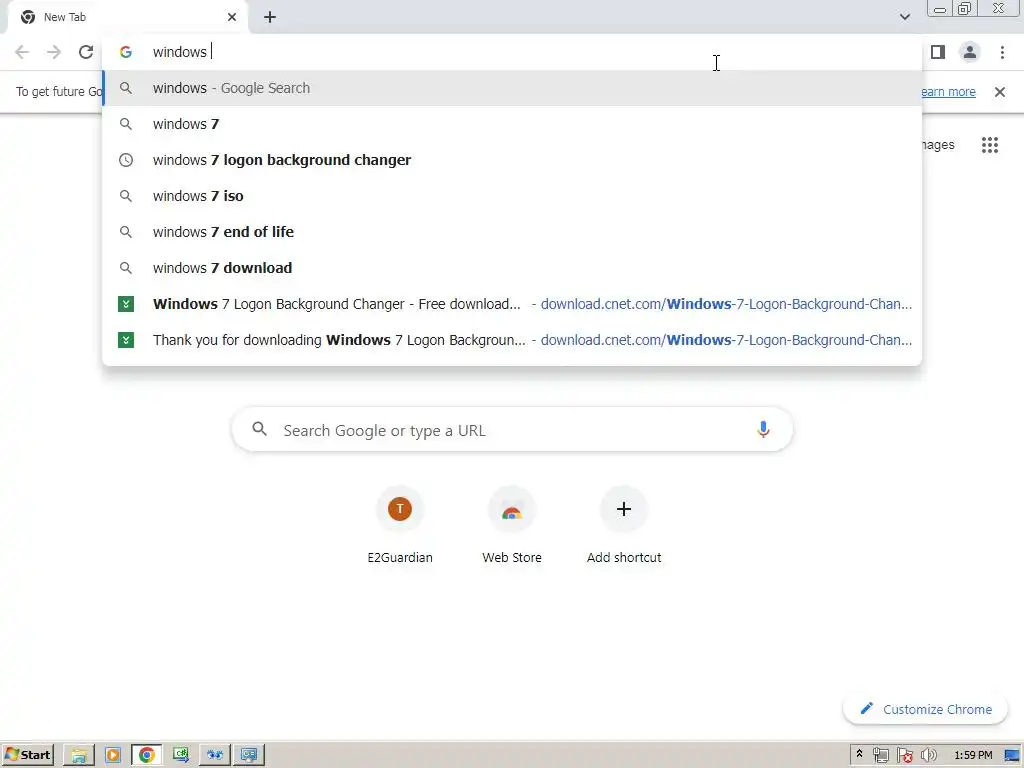
Task: Open the Google apps grid
Action: coord(989,145)
